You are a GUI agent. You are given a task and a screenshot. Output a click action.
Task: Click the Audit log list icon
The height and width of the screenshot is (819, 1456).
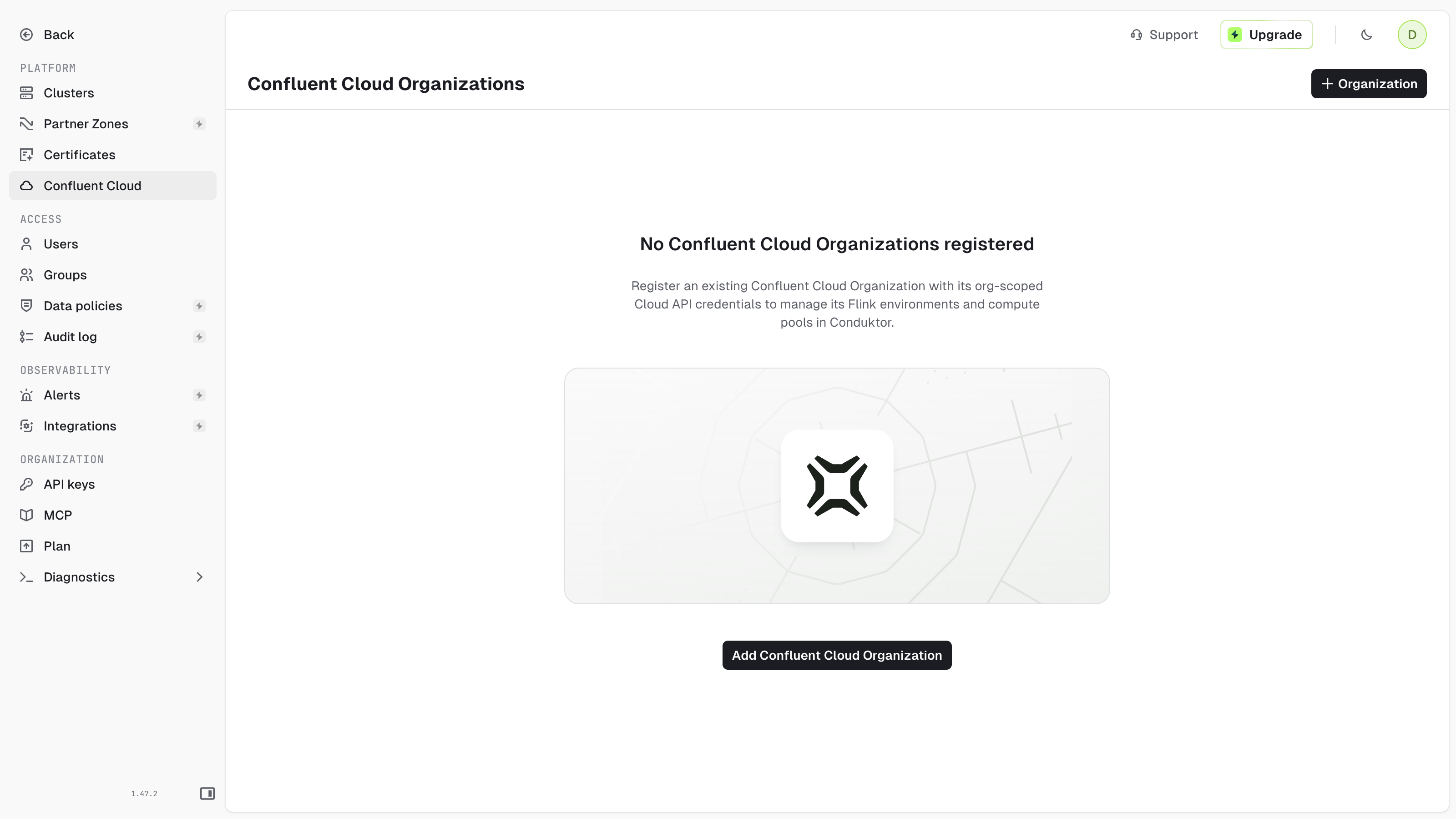click(x=26, y=337)
